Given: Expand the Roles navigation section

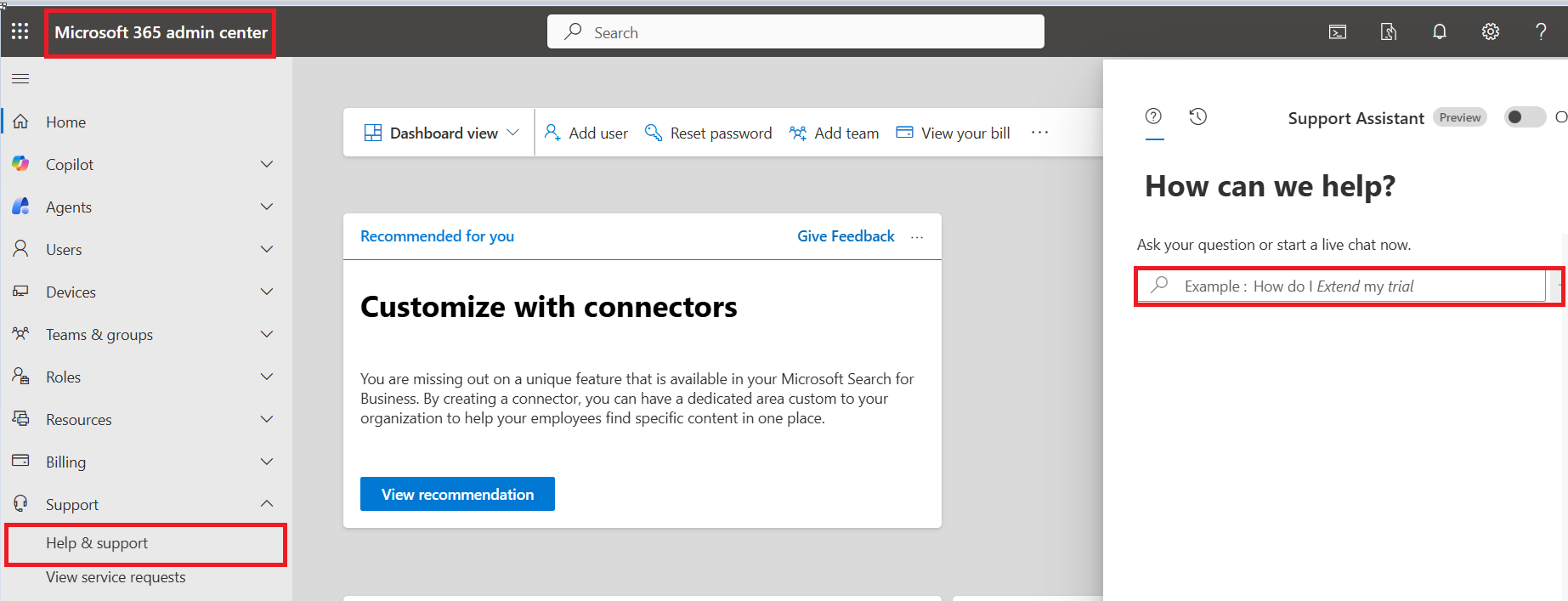Looking at the screenshot, I should (x=267, y=377).
